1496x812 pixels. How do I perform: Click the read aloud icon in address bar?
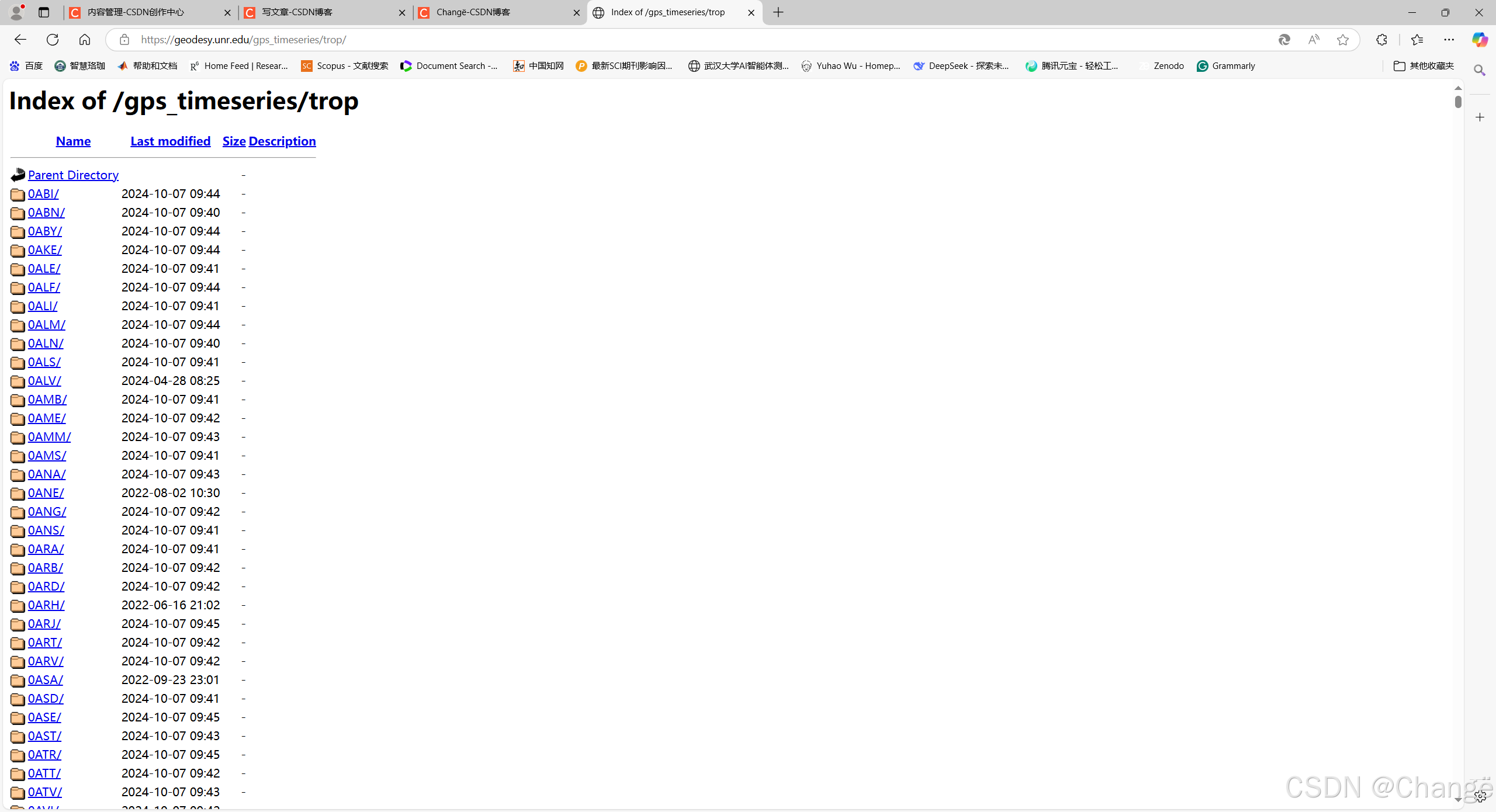pyautogui.click(x=1314, y=40)
